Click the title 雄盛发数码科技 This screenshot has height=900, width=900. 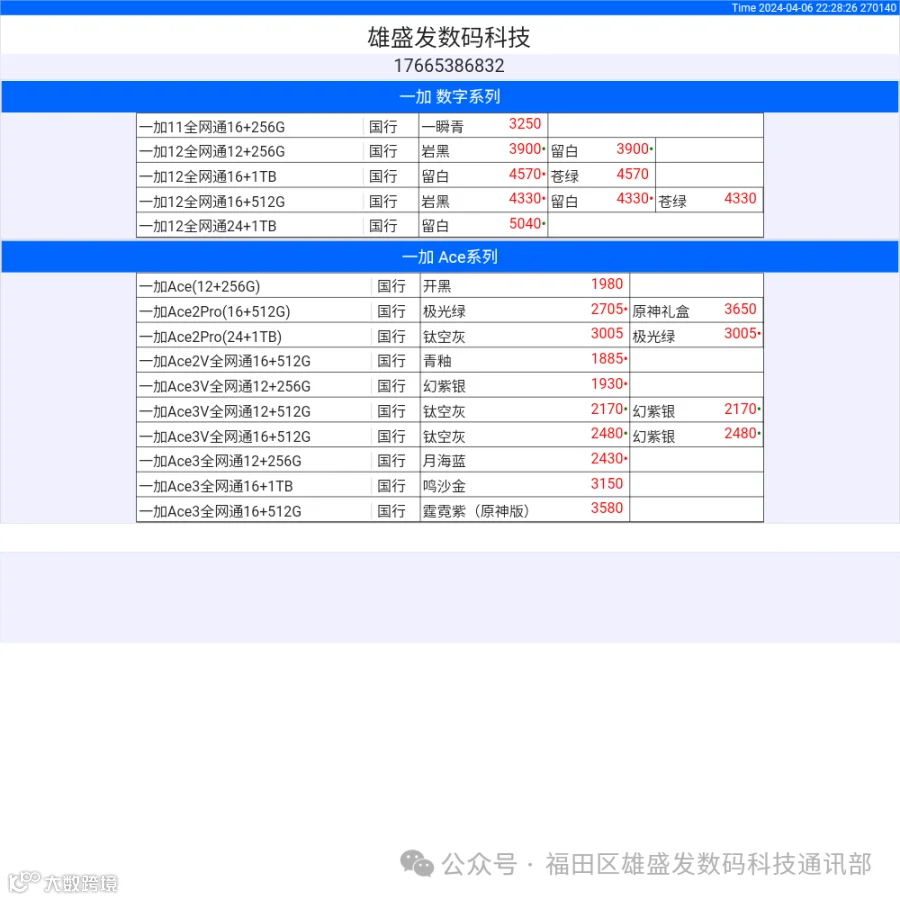[449, 37]
